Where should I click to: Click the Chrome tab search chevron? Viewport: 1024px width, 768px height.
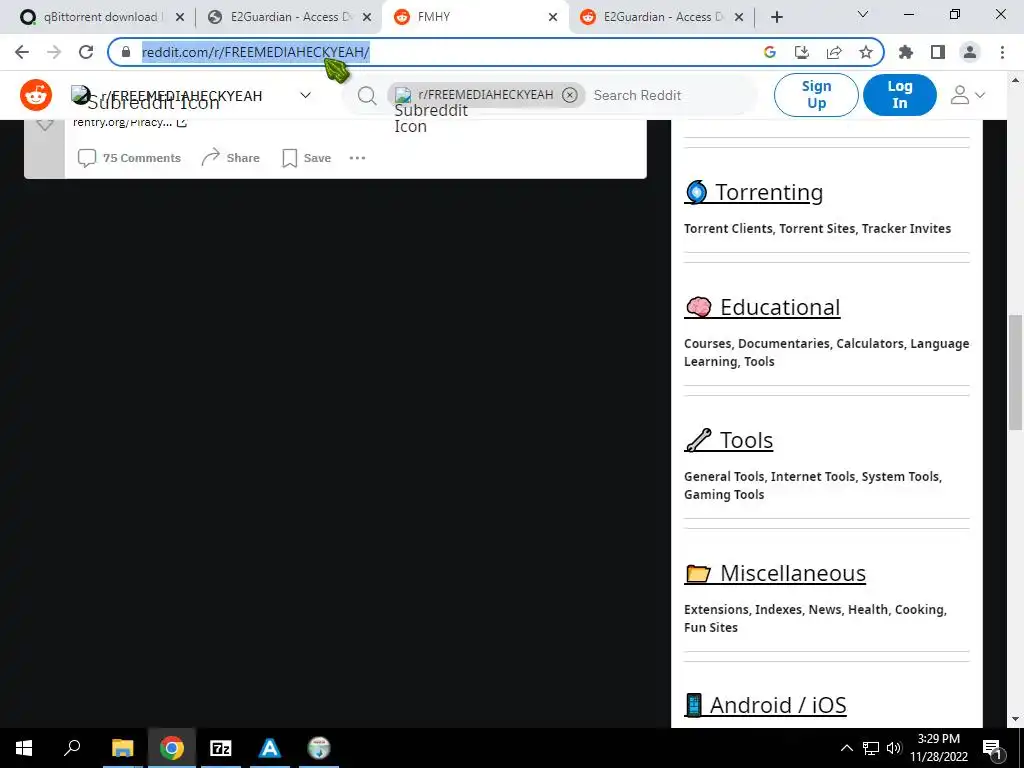[x=863, y=14]
